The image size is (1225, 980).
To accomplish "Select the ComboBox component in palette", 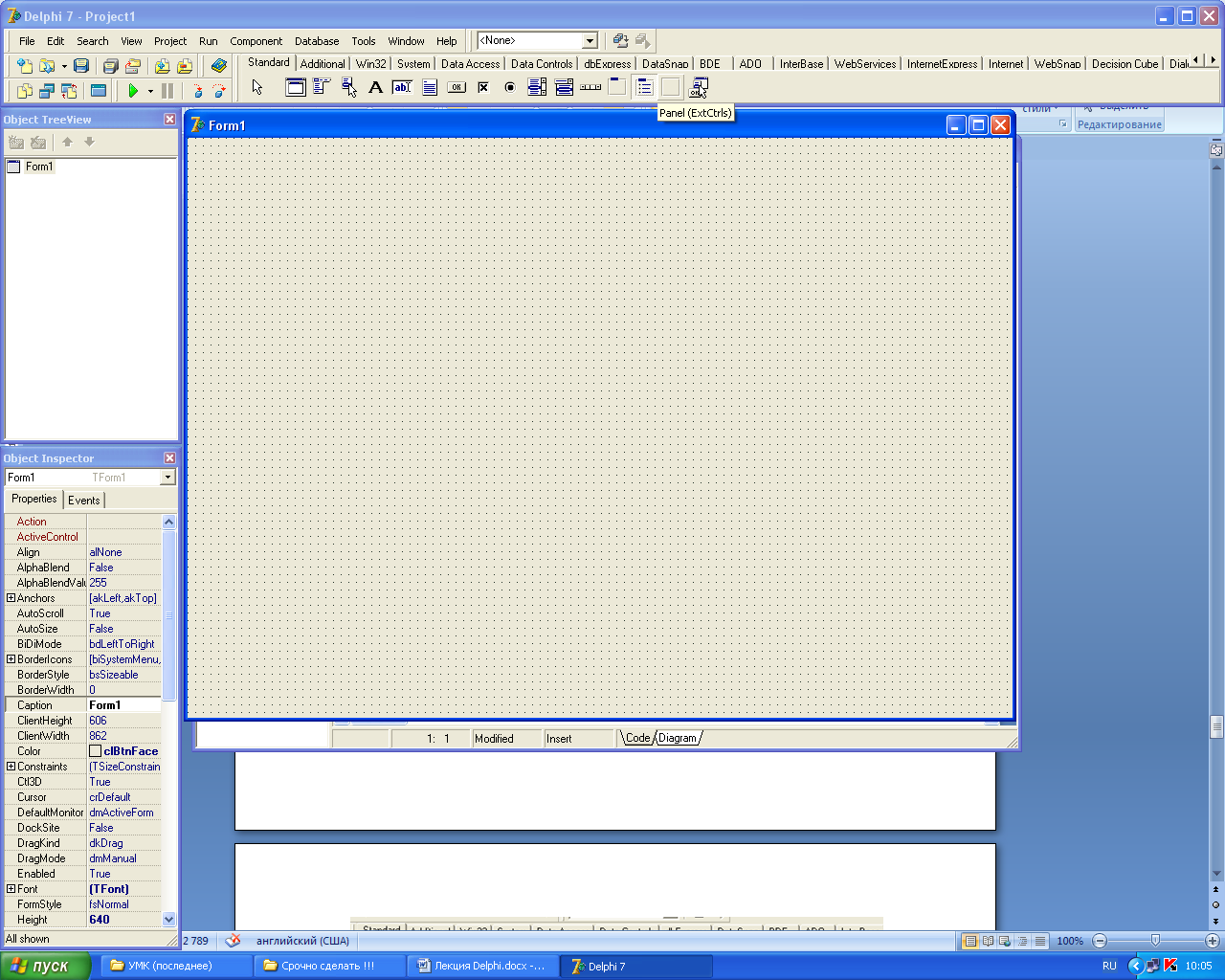I will (x=564, y=87).
